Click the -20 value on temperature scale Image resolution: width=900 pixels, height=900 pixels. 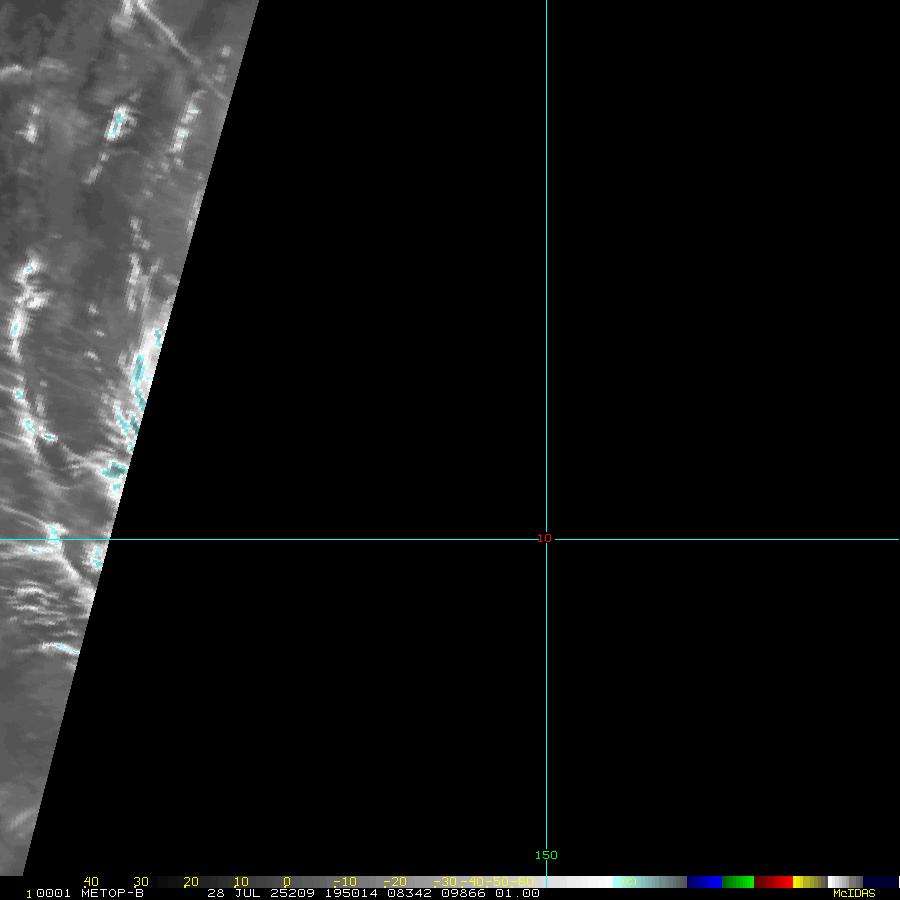[395, 882]
